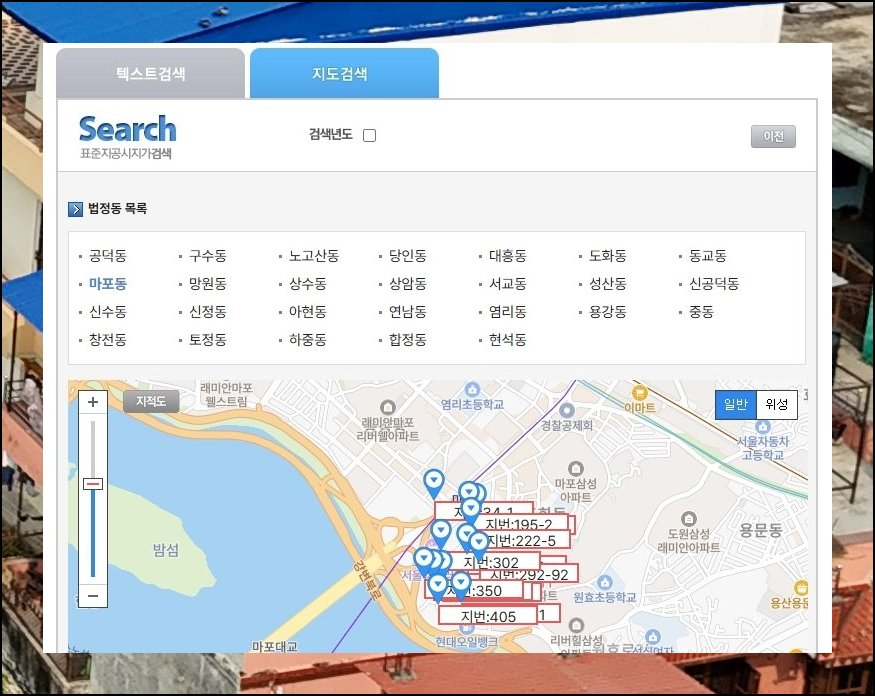This screenshot has width=875, height=696.
Task: Select 대흥동 from the district list
Action: point(507,256)
